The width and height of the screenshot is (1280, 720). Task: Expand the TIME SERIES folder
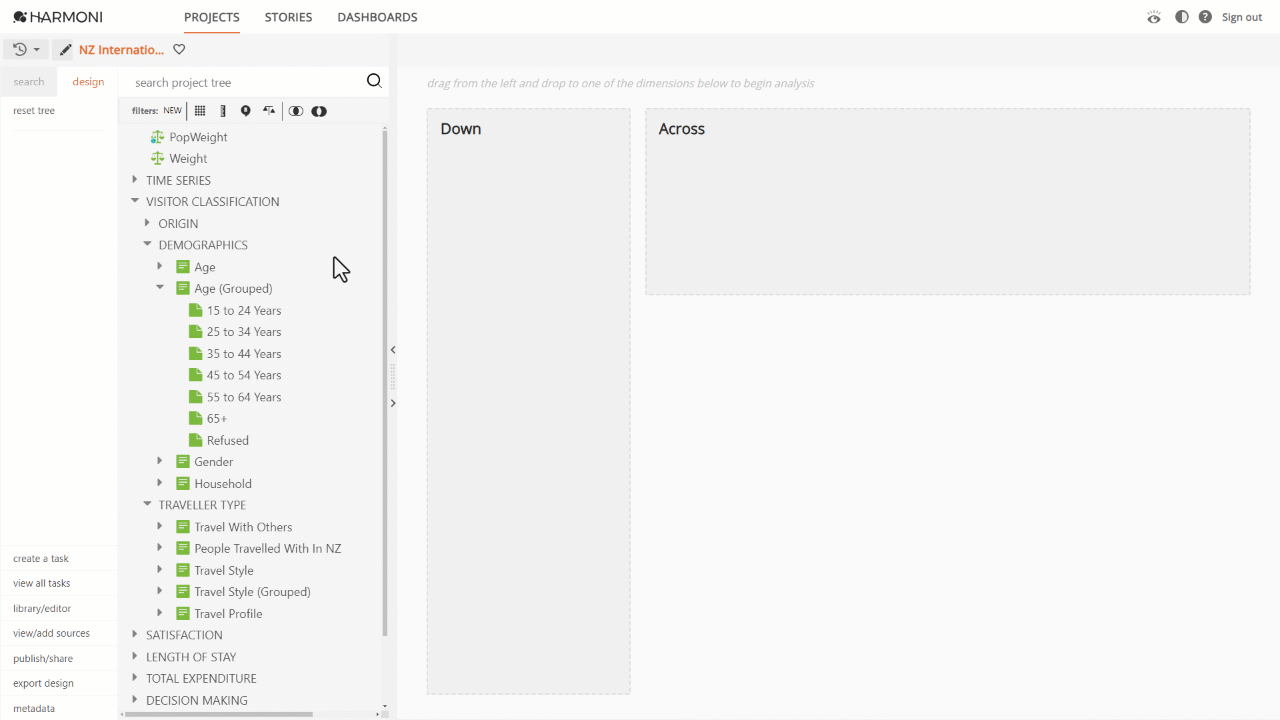[135, 180]
